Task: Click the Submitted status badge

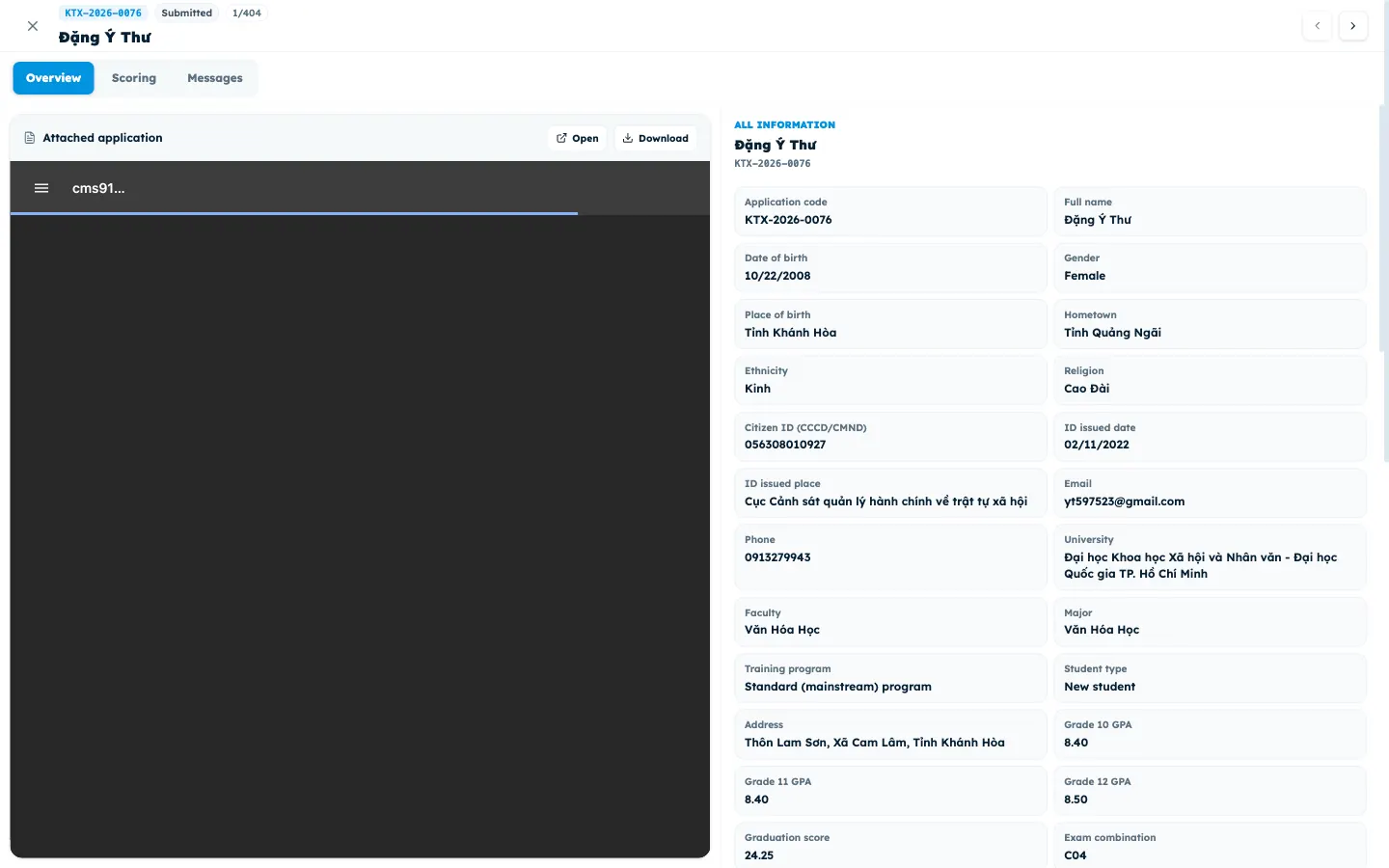Action: 187,13
